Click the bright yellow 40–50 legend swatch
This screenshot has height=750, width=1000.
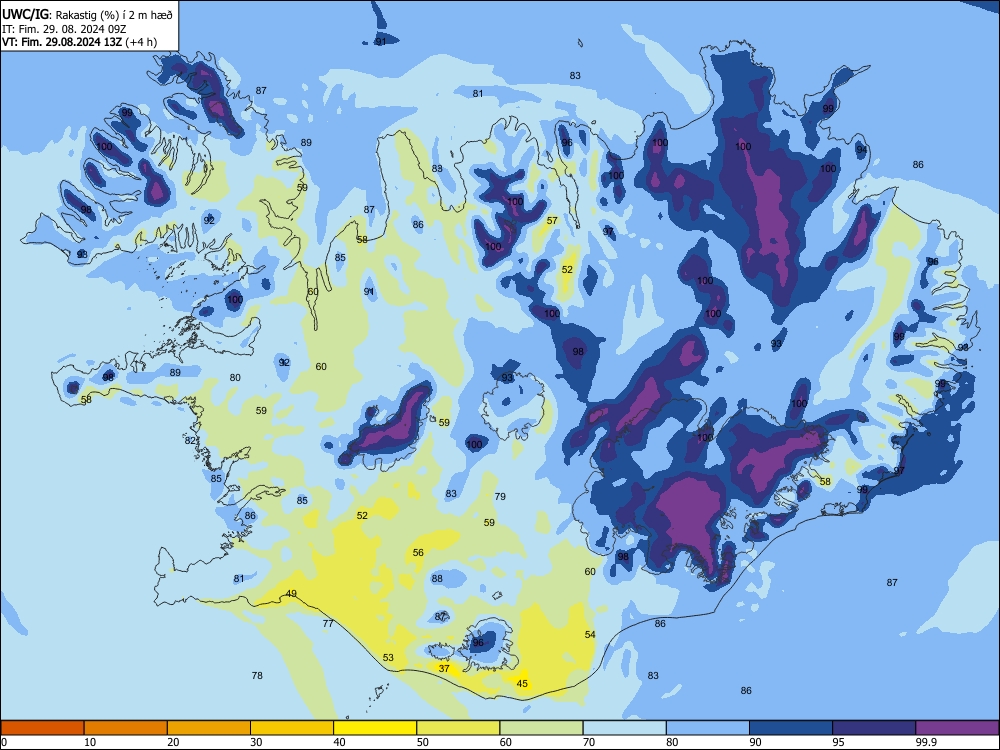(375, 728)
